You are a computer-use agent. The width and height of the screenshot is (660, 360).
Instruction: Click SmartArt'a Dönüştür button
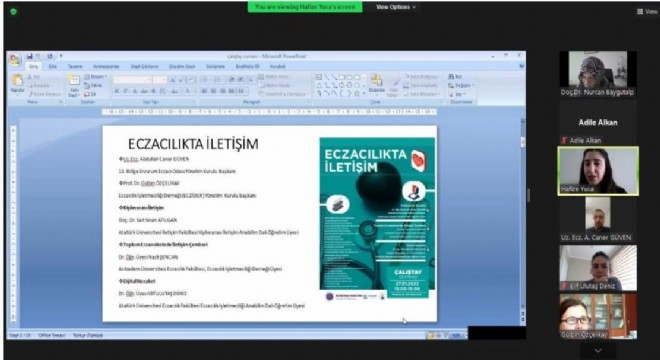coord(284,94)
